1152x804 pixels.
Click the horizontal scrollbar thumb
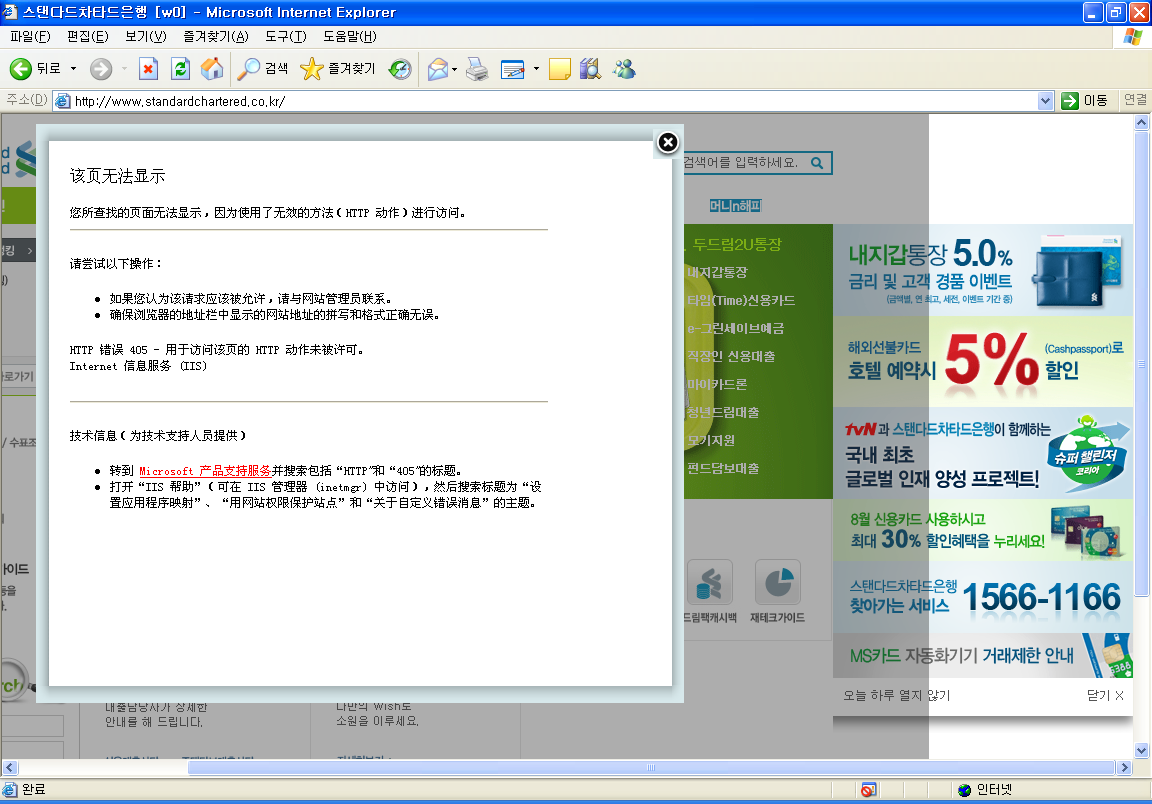click(651, 767)
